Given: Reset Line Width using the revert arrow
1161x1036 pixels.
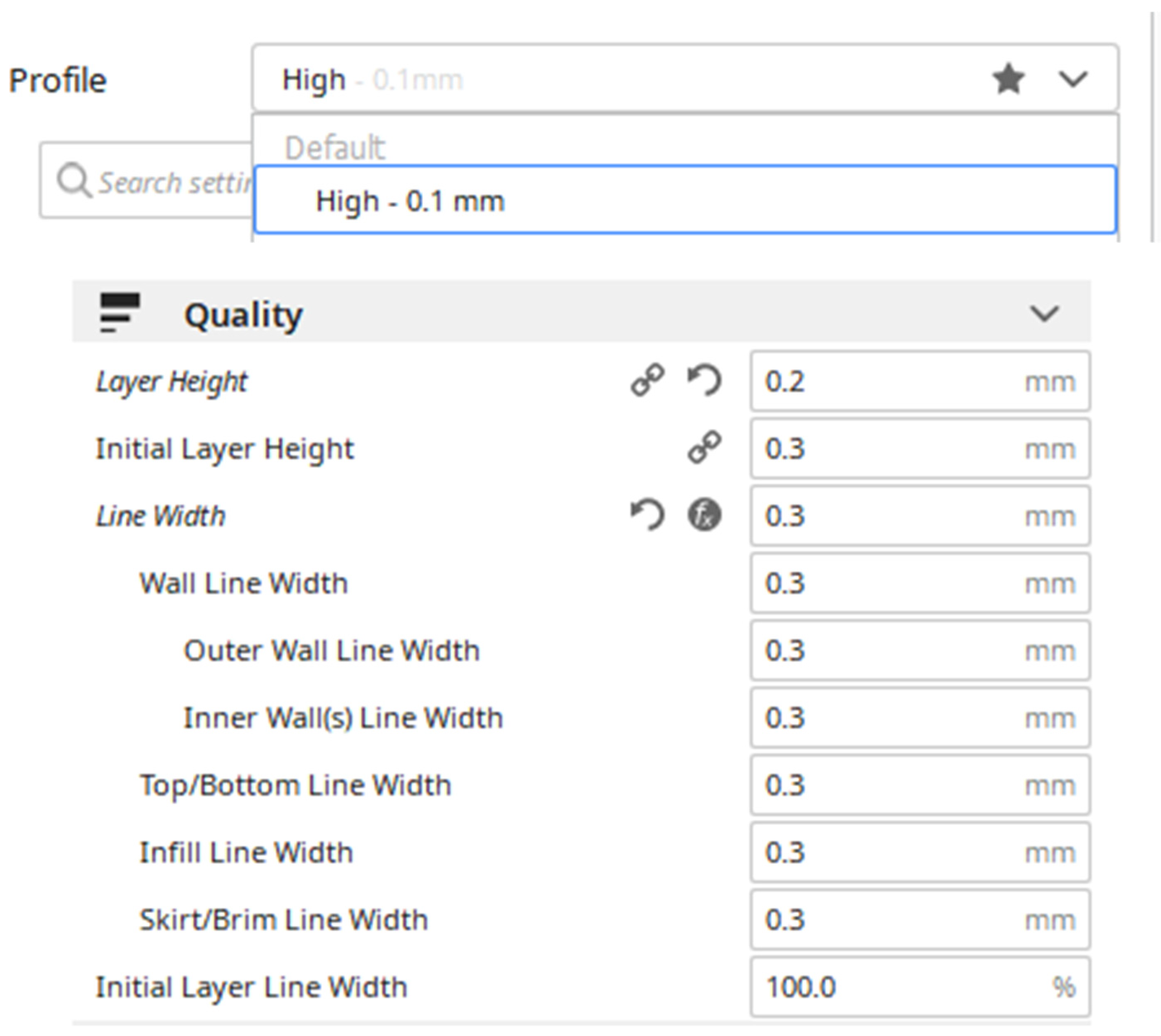Looking at the screenshot, I should pyautogui.click(x=648, y=515).
